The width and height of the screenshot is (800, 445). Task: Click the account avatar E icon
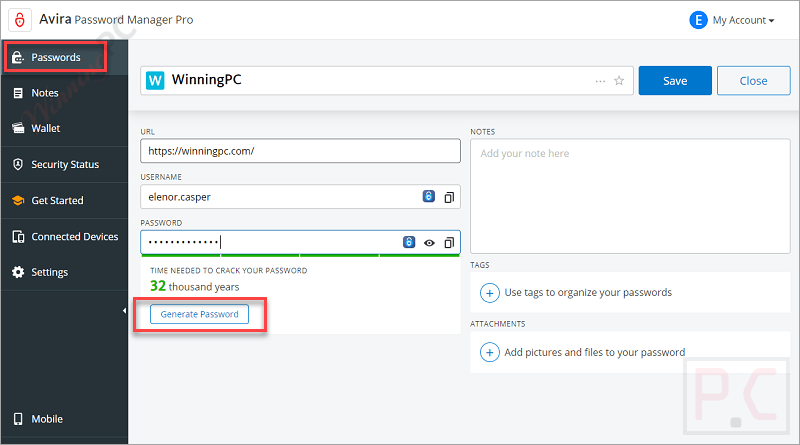698,20
